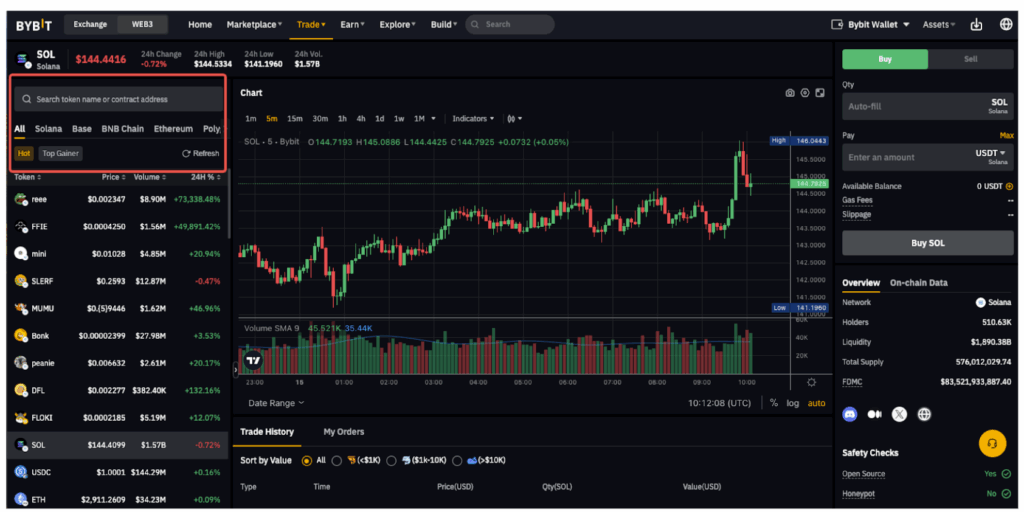
Task: Select the All sort-by-value radio
Action: pos(306,460)
